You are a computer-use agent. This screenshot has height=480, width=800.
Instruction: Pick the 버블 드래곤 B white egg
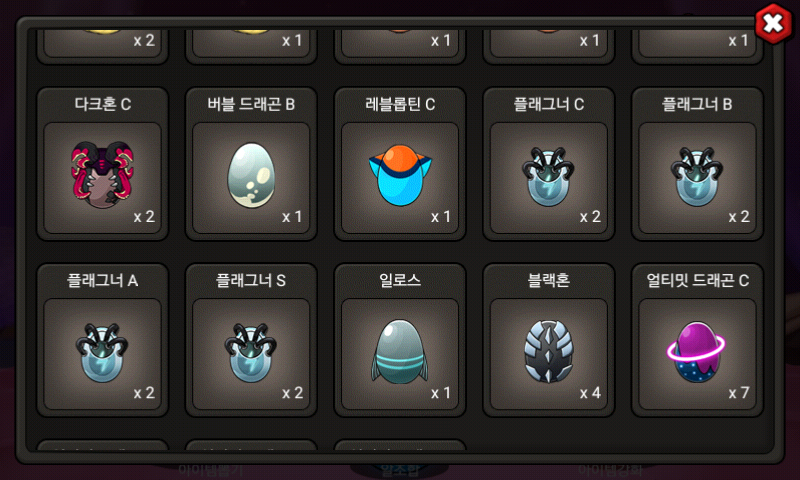(x=251, y=174)
